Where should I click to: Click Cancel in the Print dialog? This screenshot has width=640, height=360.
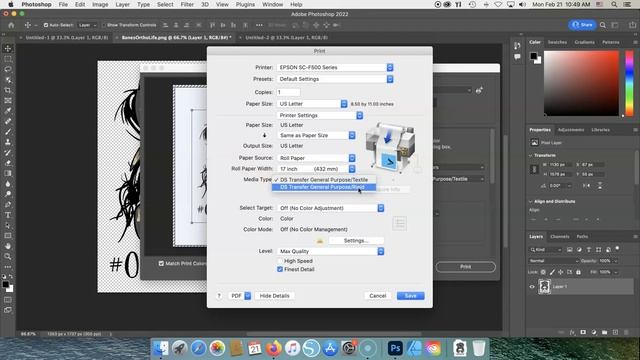coord(378,296)
